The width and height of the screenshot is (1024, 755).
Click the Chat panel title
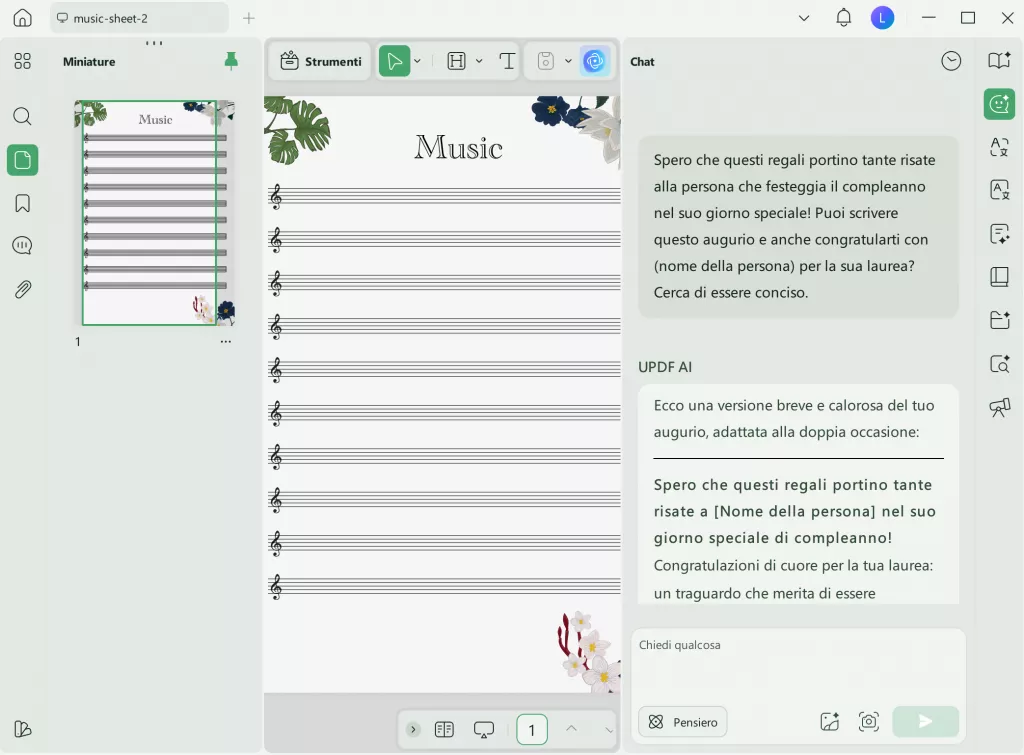coord(642,61)
